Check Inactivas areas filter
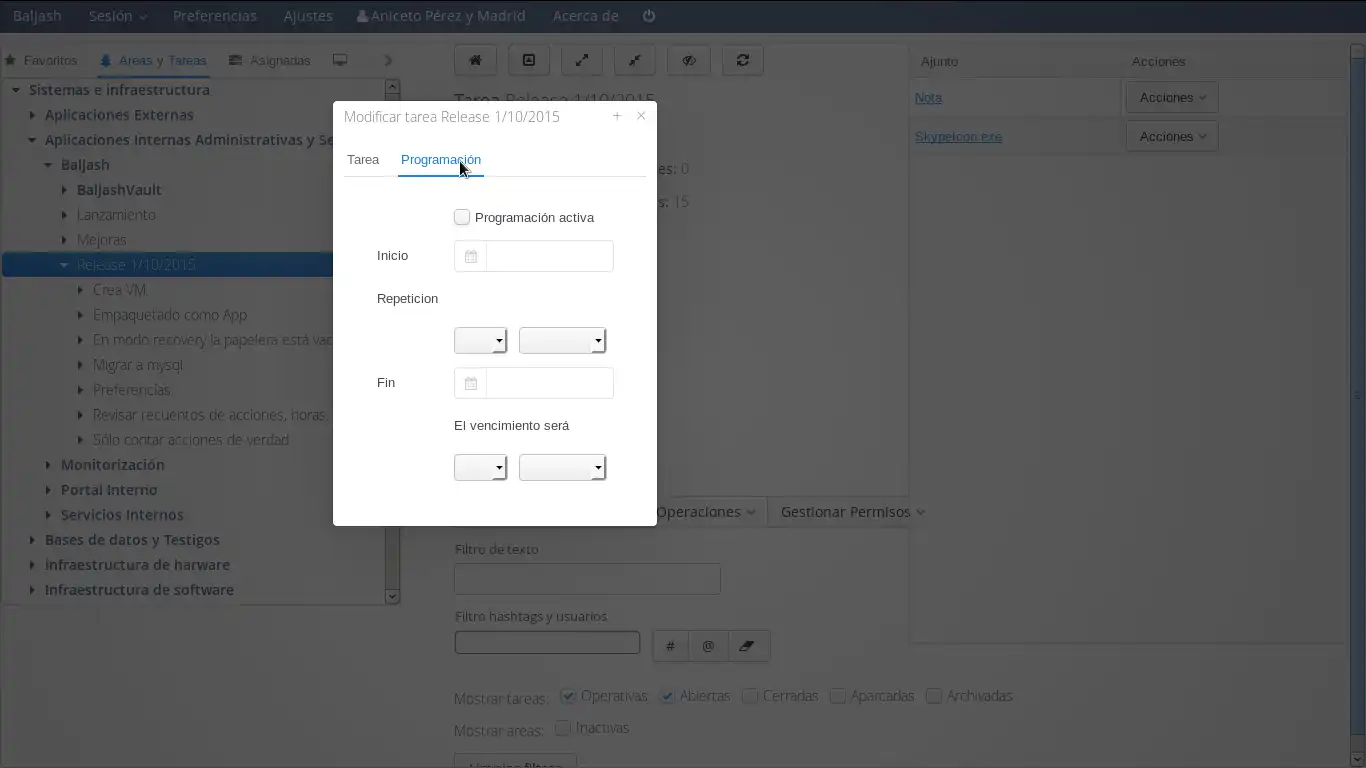The image size is (1366, 768). 563,728
